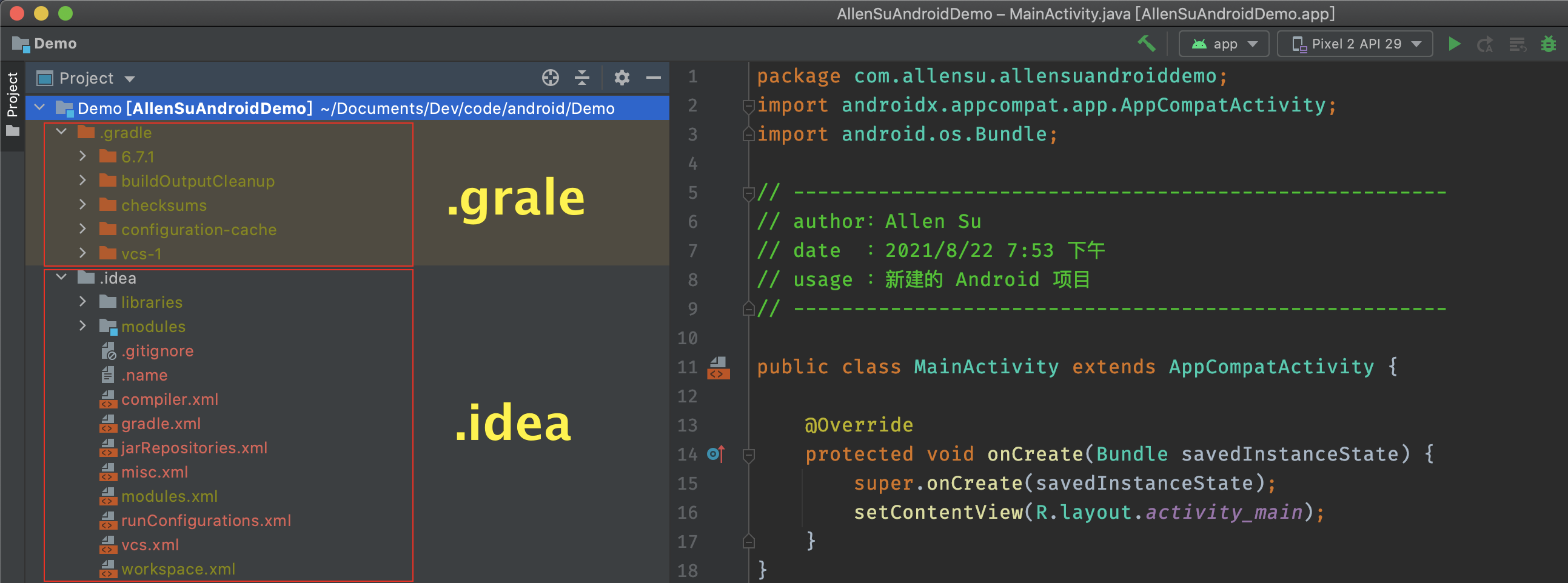Screen dimensions: 1568x583
Task: Expand the buildOutputCleanup folder
Action: 83,181
